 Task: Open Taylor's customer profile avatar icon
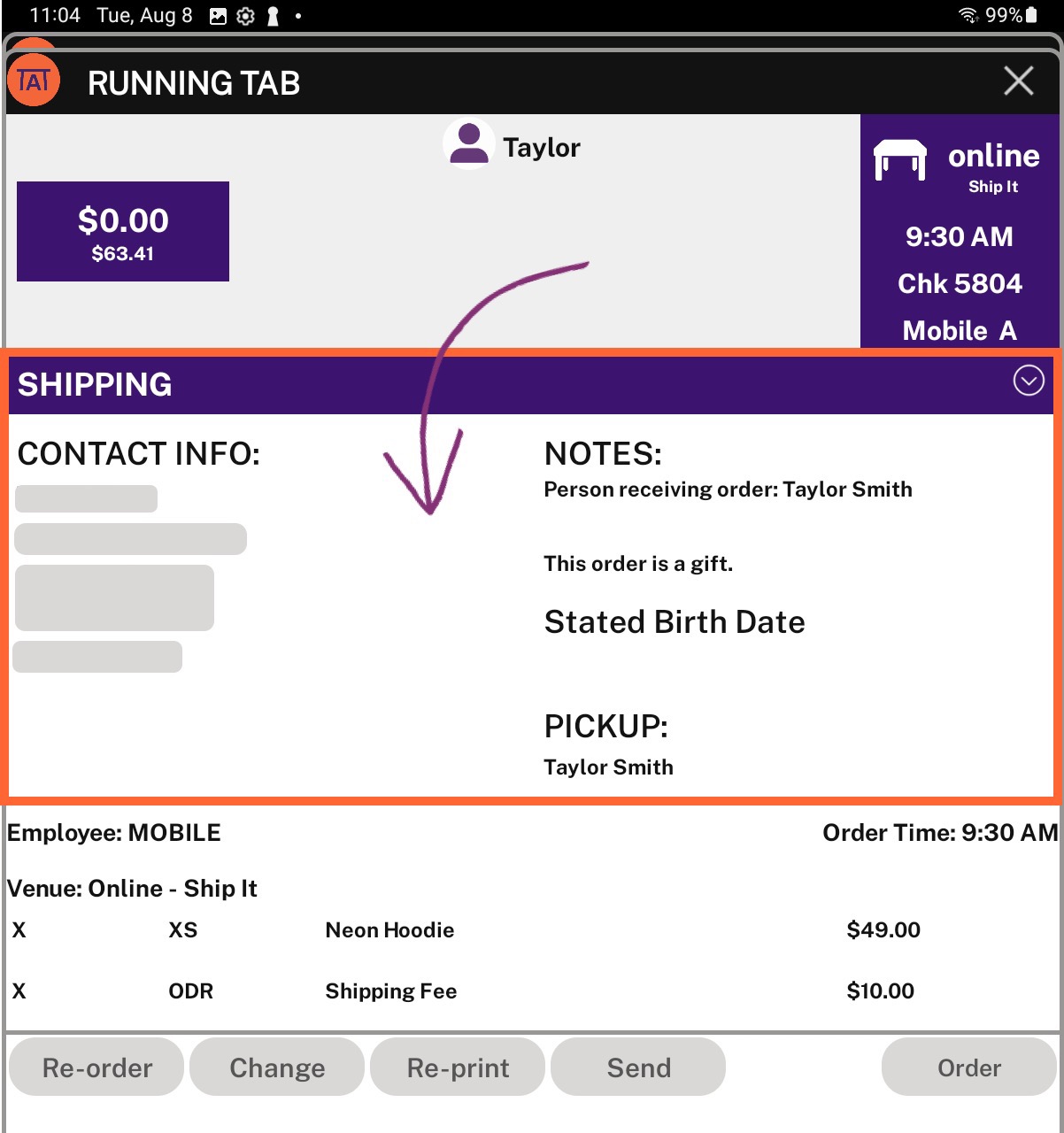click(468, 145)
